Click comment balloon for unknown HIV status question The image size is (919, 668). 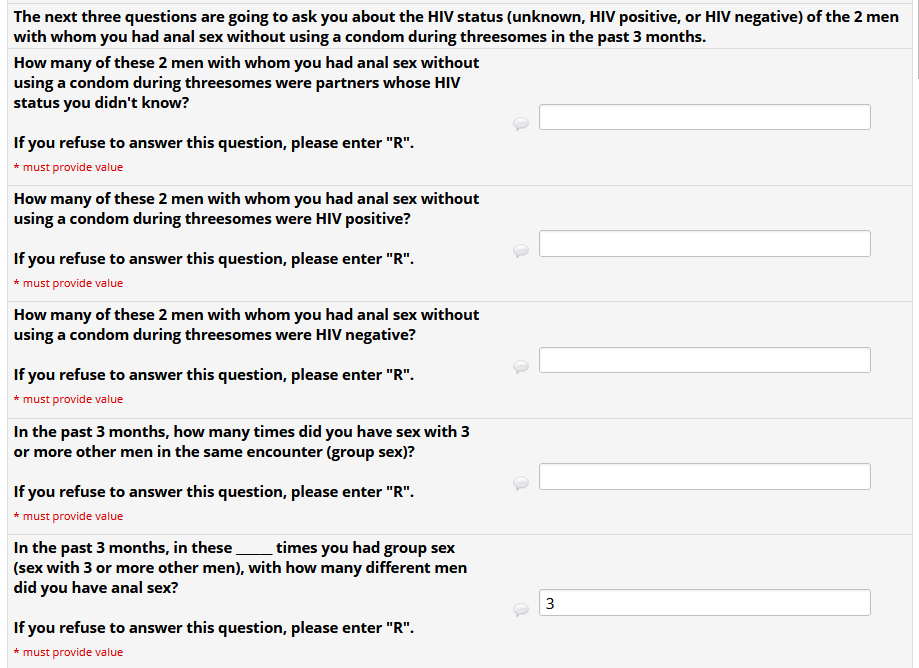[521, 123]
